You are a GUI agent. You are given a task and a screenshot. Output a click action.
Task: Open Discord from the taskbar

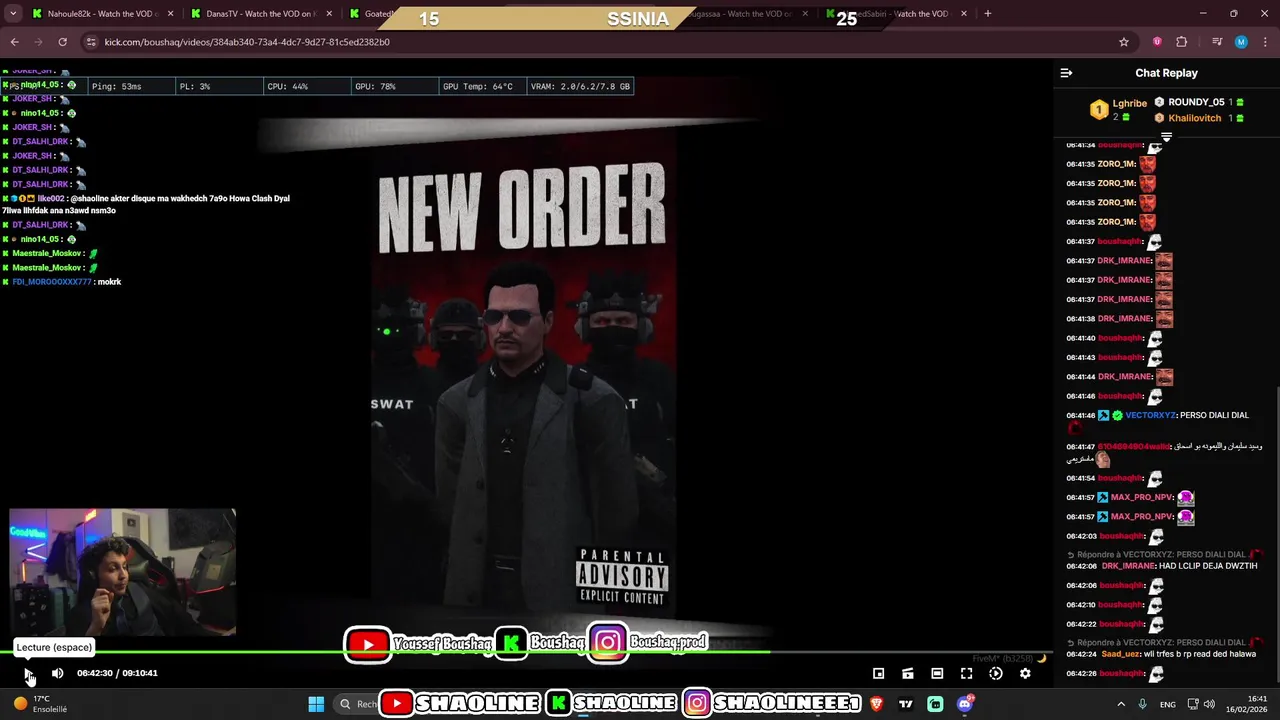[x=964, y=704]
